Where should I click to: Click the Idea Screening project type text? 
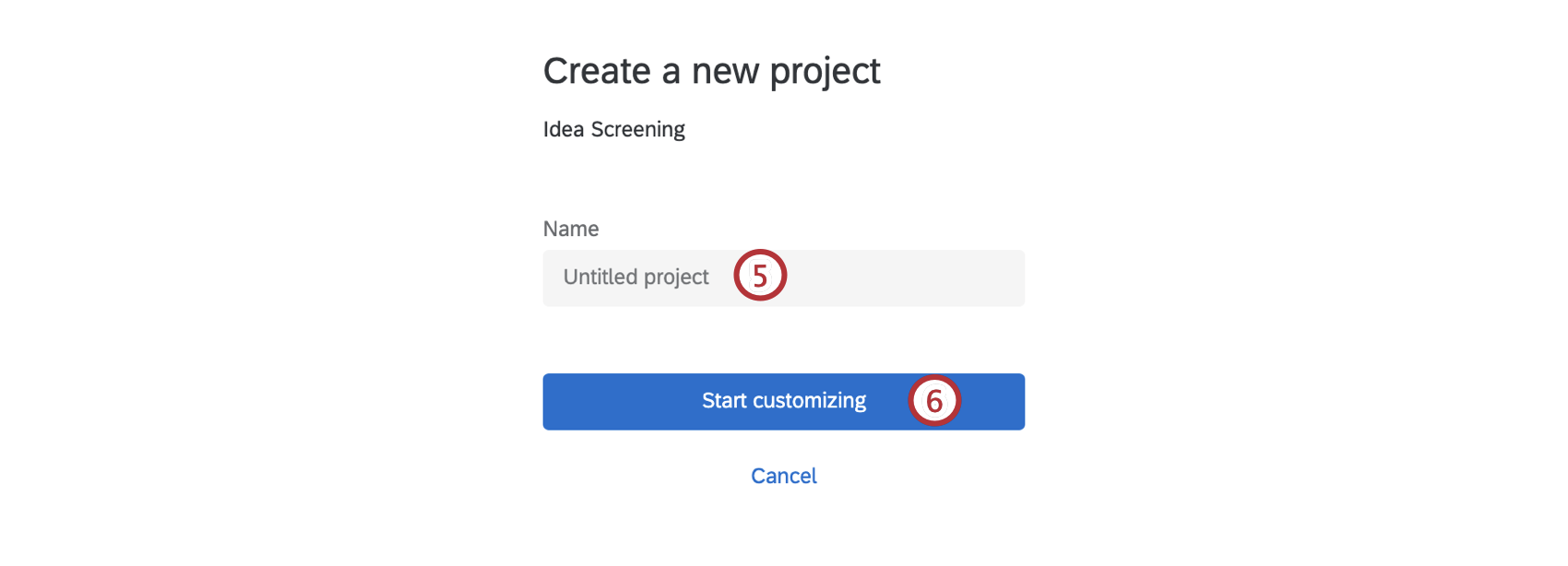pyautogui.click(x=613, y=129)
